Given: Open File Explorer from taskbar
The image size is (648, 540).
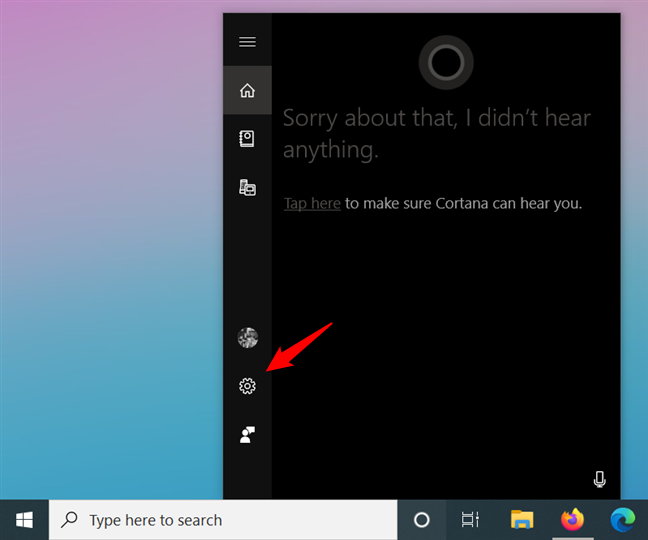Looking at the screenshot, I should [522, 519].
